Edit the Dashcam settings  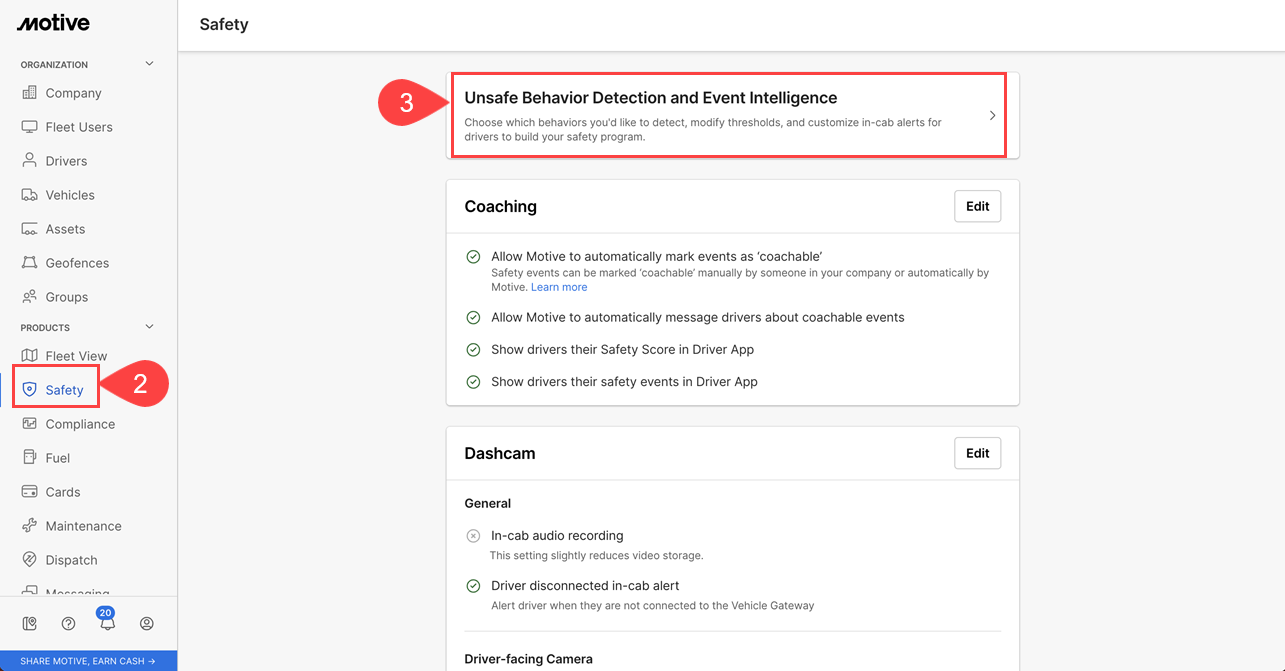[978, 453]
